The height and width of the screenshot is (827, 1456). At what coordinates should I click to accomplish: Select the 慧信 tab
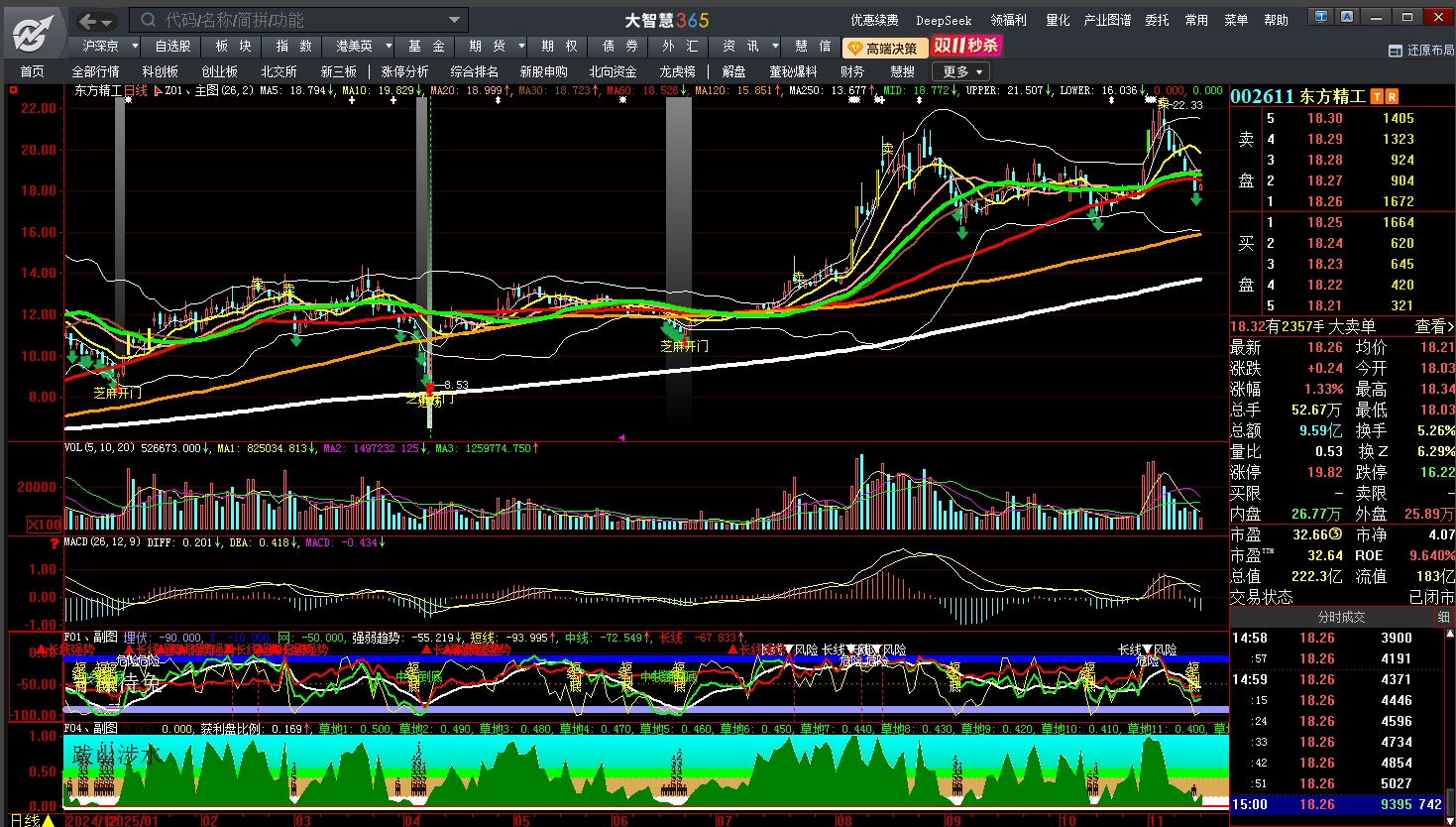coord(813,46)
